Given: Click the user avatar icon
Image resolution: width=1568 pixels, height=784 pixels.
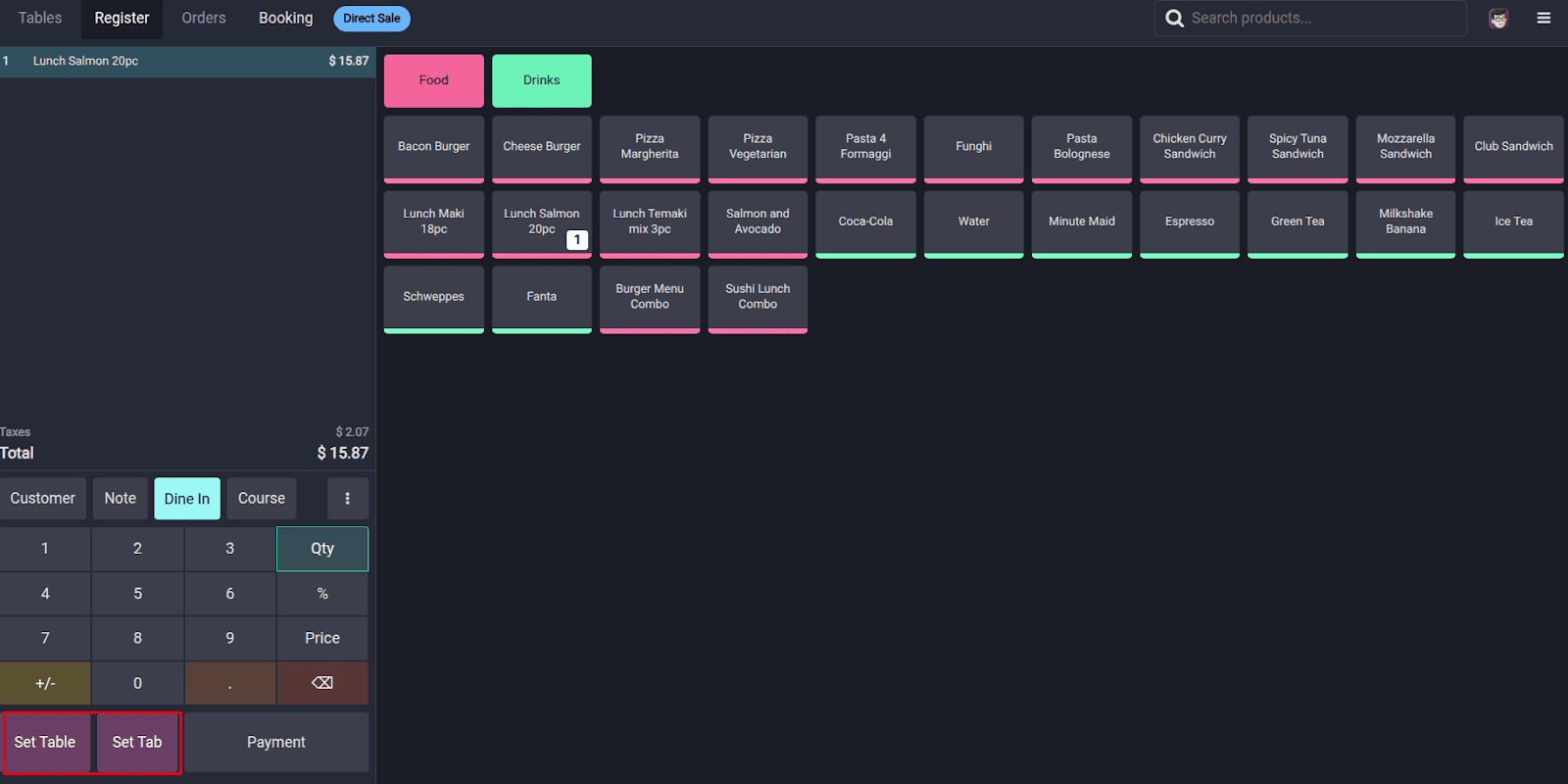Looking at the screenshot, I should [x=1497, y=19].
